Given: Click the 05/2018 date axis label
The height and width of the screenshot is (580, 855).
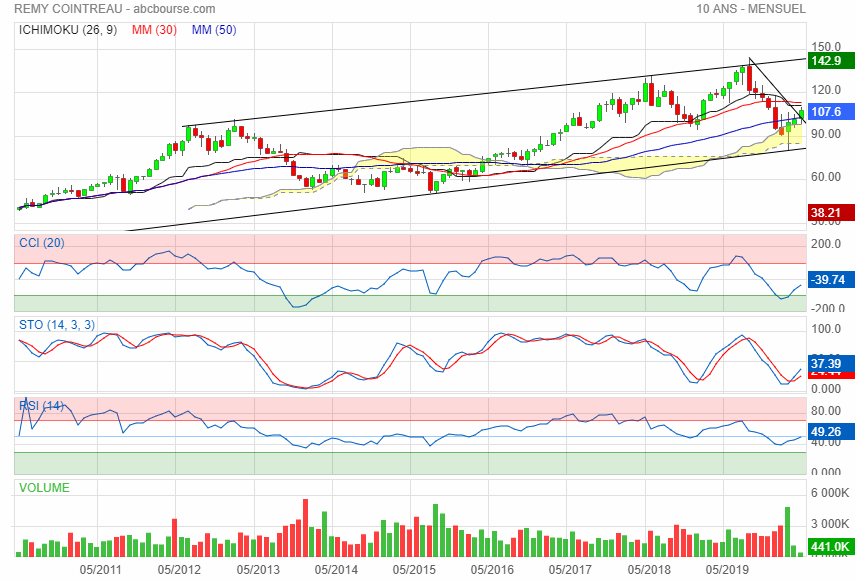Looking at the screenshot, I should 649,570.
